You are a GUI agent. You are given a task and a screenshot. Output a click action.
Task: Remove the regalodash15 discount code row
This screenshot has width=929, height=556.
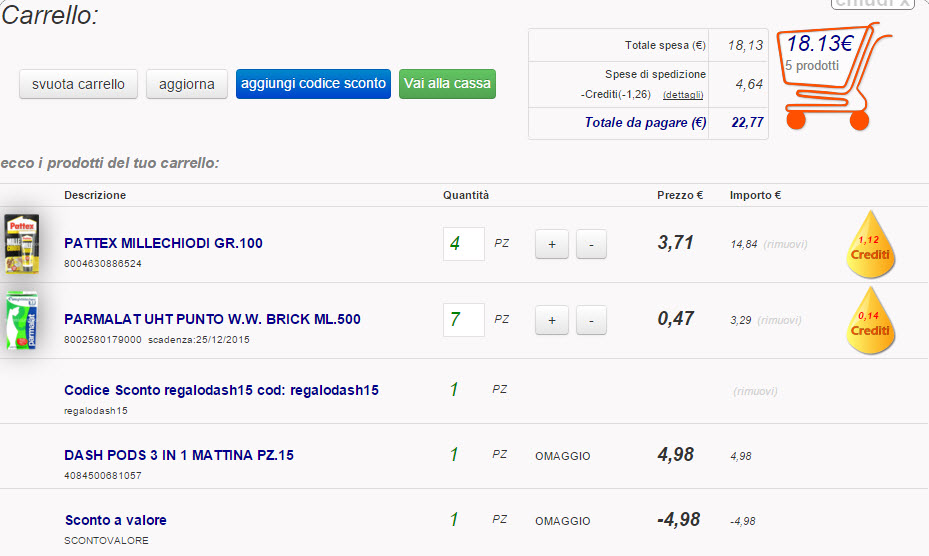pos(755,391)
